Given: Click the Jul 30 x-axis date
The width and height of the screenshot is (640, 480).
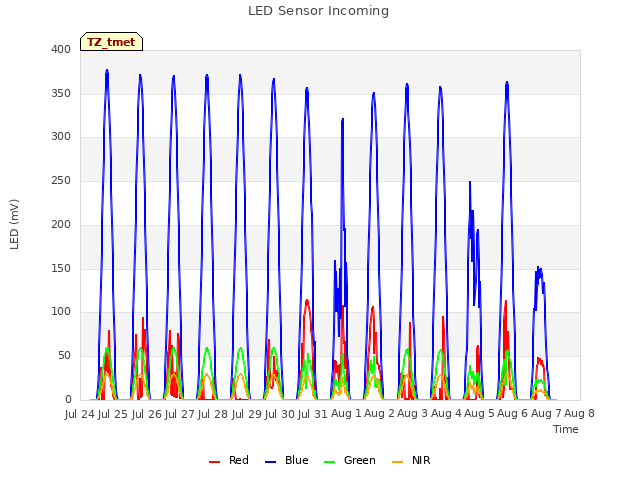Looking at the screenshot, I should coord(280,414).
